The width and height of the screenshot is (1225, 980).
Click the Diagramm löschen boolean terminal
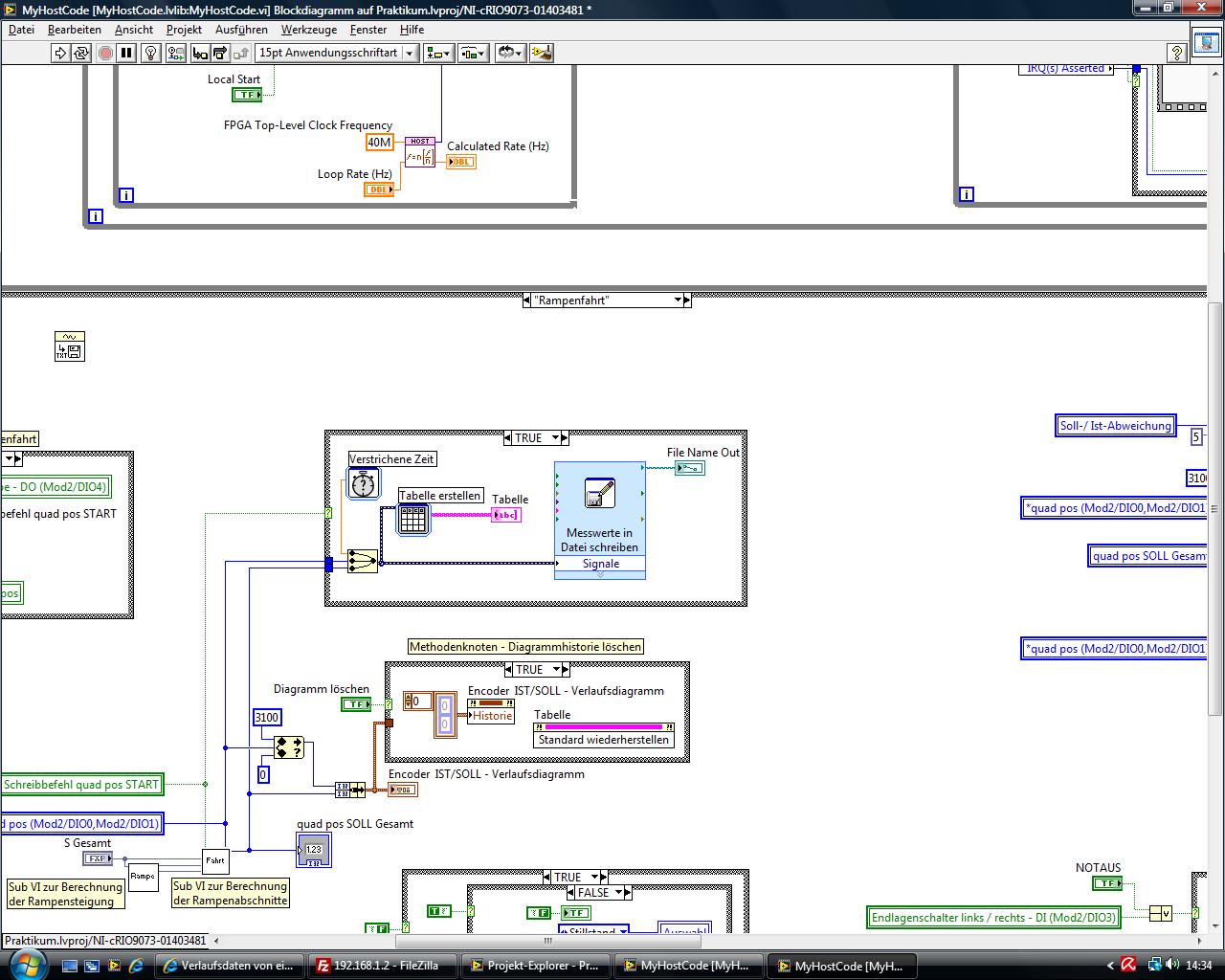[355, 704]
